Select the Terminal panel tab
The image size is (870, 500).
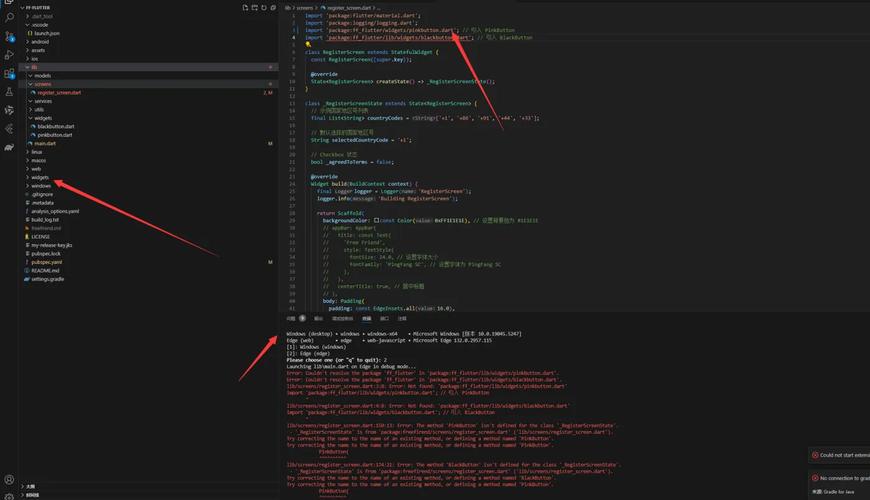[x=367, y=319]
